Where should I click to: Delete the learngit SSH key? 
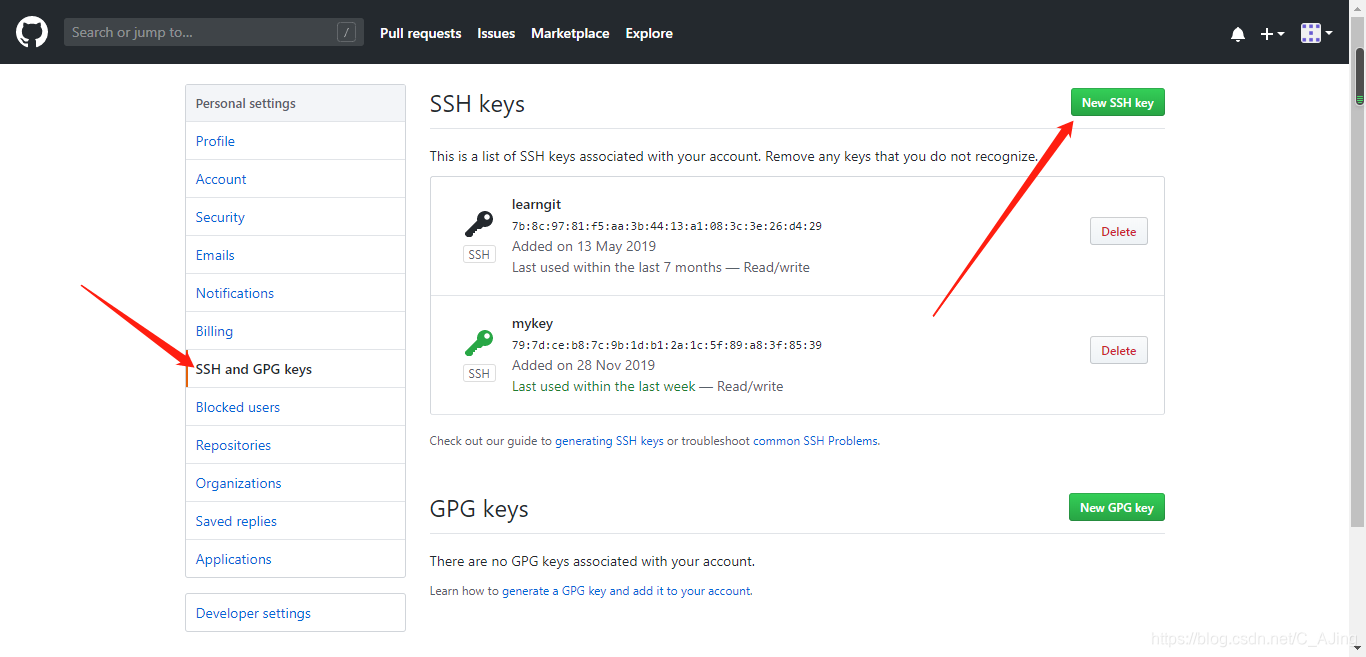click(x=1118, y=231)
